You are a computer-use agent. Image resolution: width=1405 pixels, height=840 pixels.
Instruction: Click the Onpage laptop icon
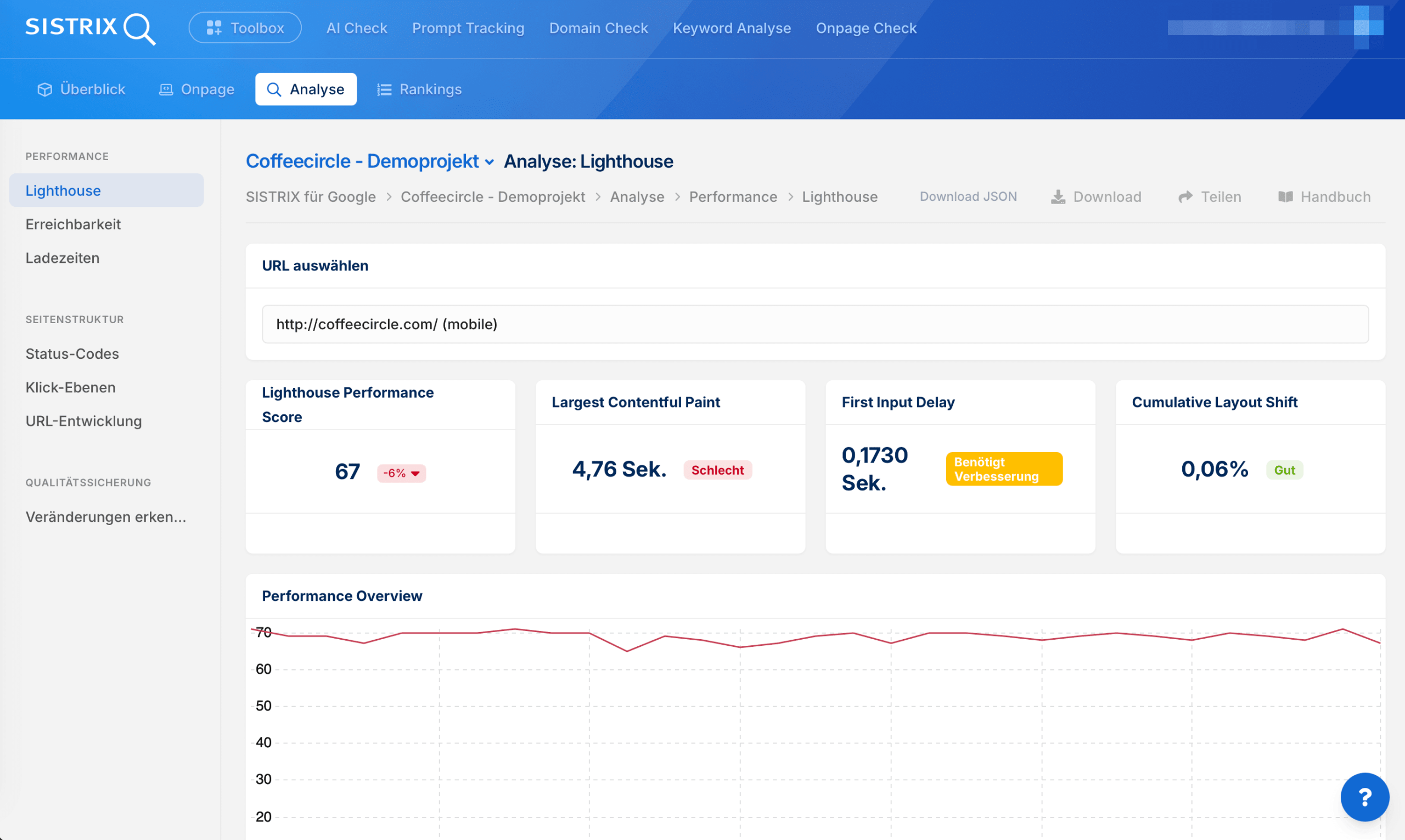coord(166,89)
